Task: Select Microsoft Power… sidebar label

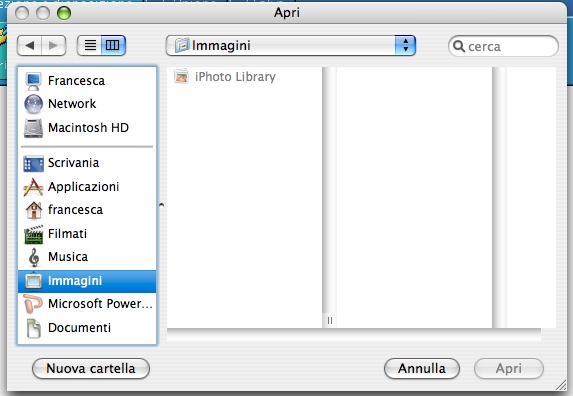Action: tap(100, 304)
